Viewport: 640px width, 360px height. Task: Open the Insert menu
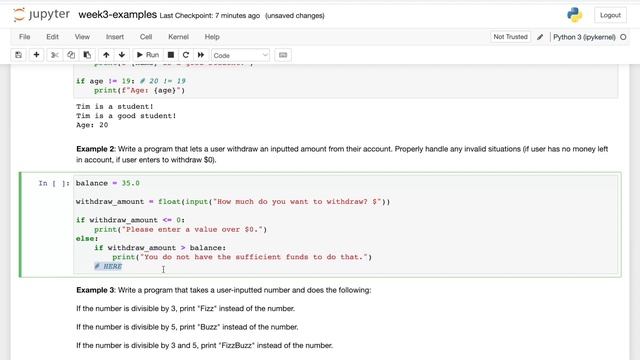click(x=115, y=37)
